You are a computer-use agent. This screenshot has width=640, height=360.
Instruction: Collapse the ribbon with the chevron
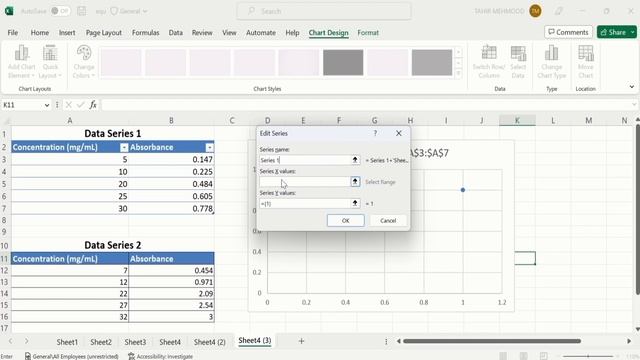(631, 87)
